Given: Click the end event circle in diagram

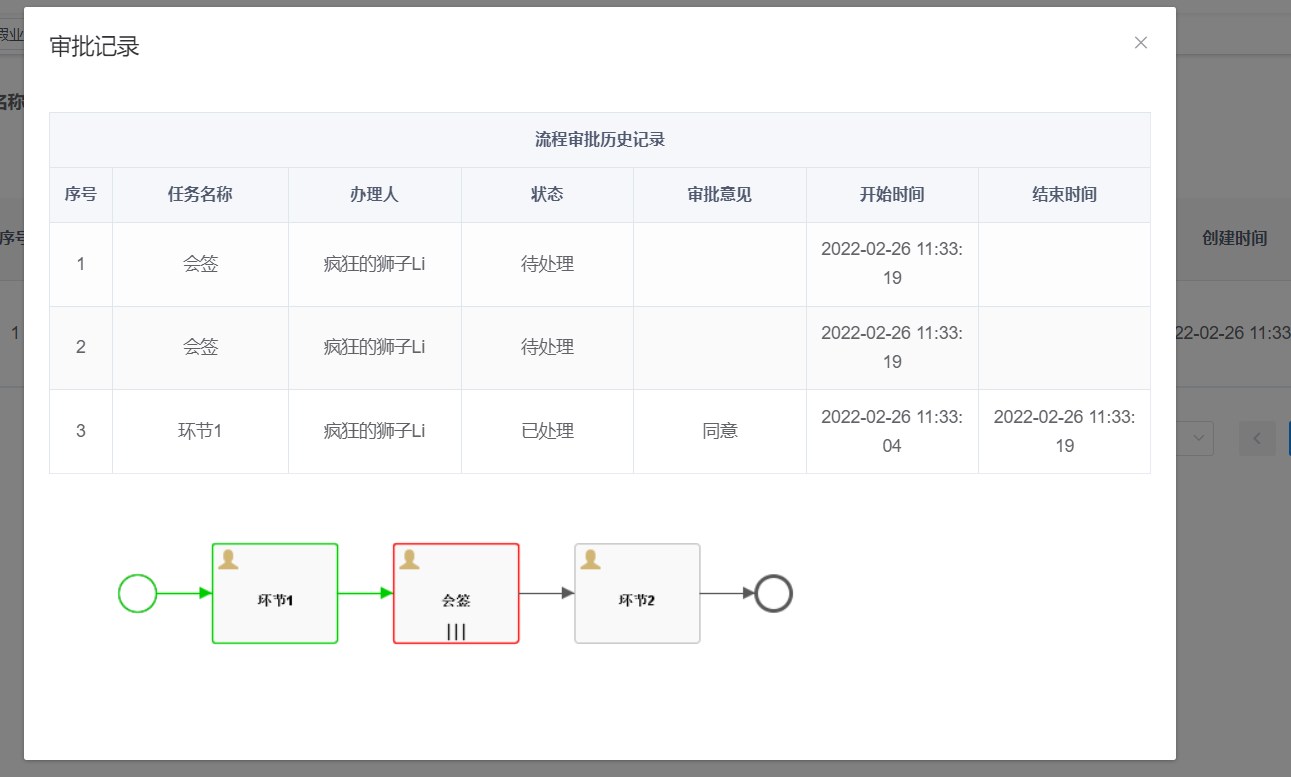Looking at the screenshot, I should click(774, 593).
